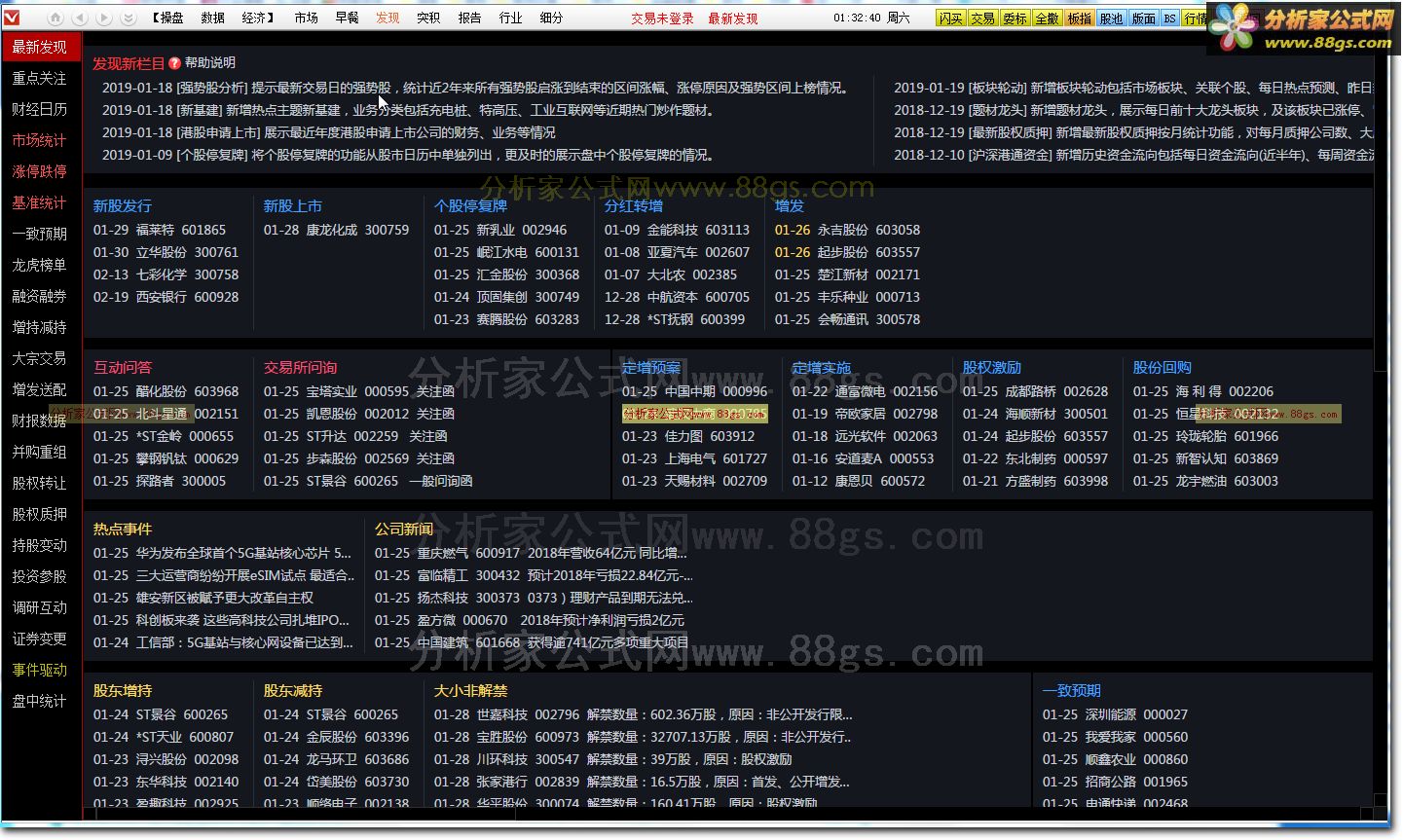The width and height of the screenshot is (1403, 840).
Task: Select 重点关注 in the left sidebar
Action: 40,78
